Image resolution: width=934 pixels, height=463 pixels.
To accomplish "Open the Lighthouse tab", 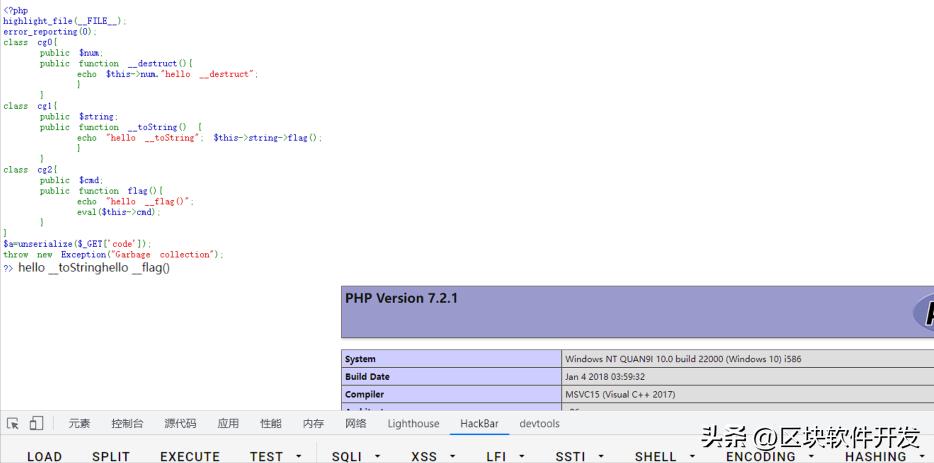I will (x=413, y=424).
